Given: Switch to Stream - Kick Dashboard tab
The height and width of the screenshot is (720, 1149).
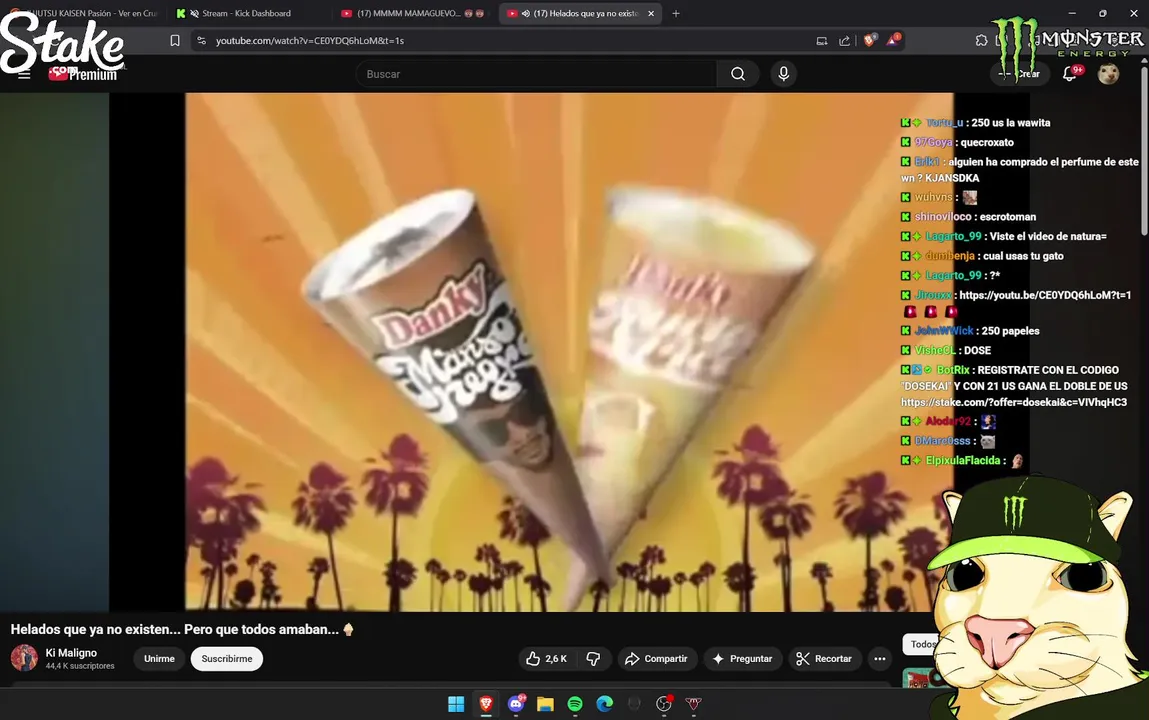Looking at the screenshot, I should coord(246,13).
